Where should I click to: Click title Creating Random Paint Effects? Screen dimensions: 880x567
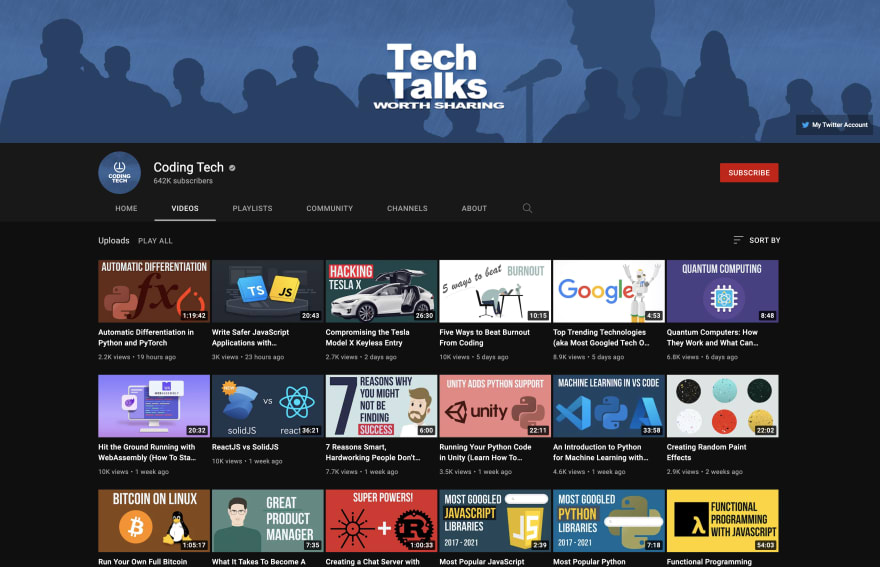coord(707,452)
